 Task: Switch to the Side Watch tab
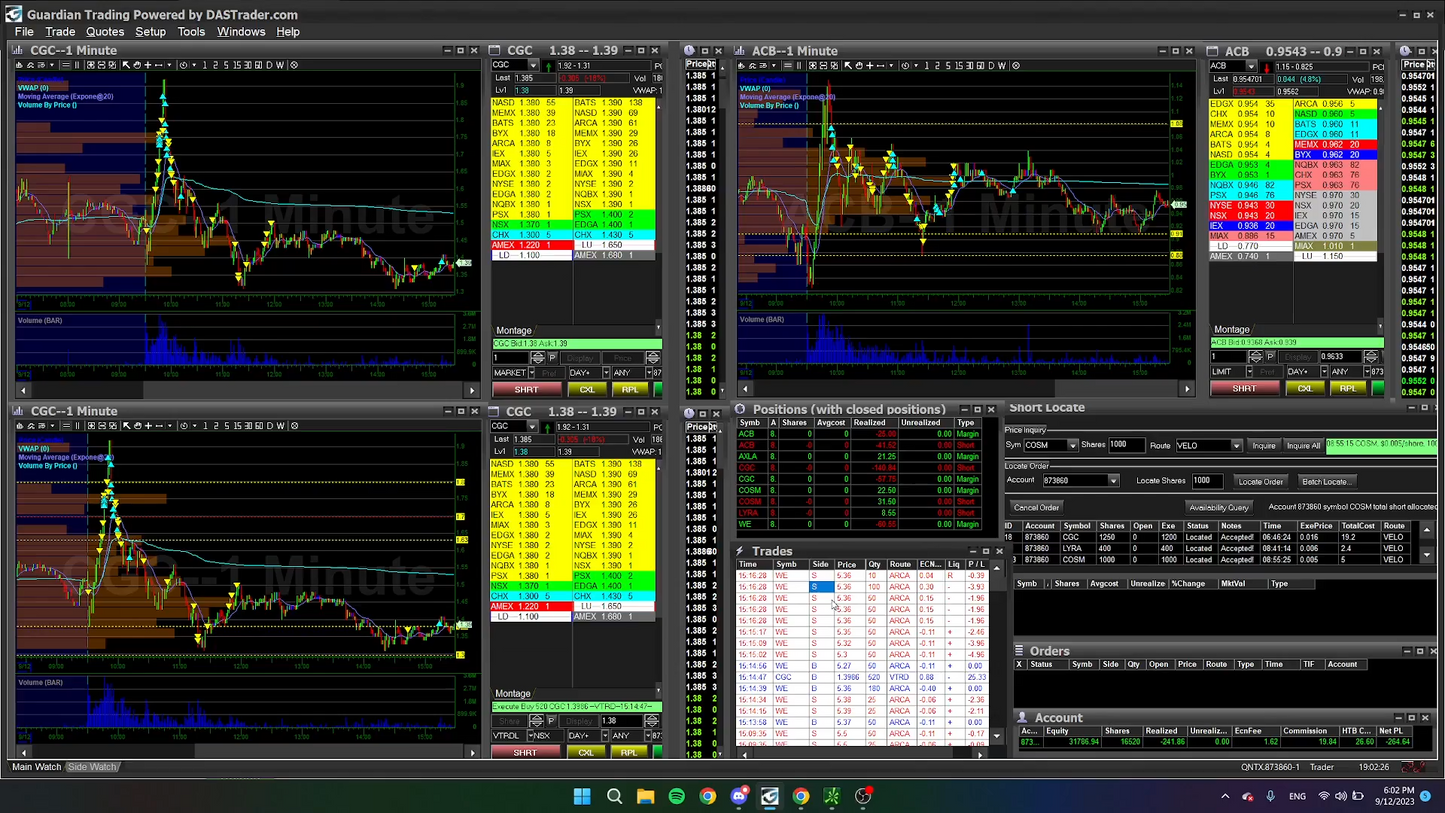(92, 766)
